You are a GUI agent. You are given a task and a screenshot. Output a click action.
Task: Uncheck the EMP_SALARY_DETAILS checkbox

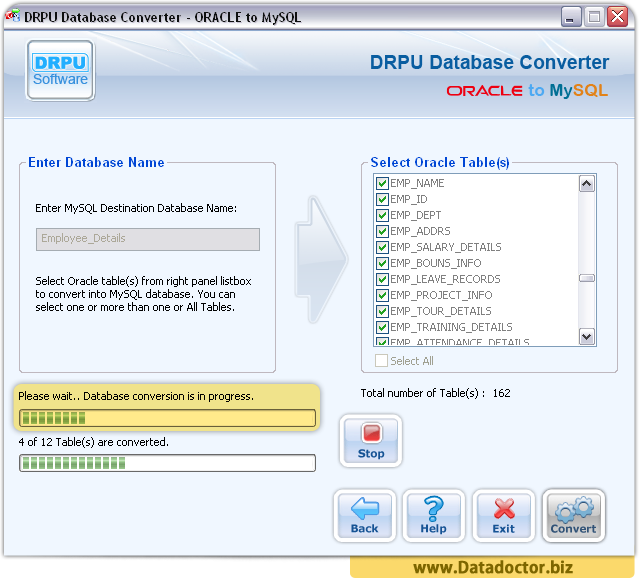[382, 247]
